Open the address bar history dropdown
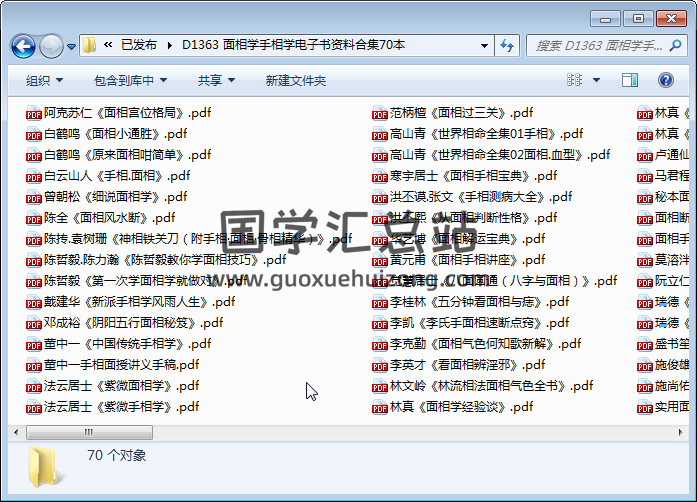 tap(484, 45)
